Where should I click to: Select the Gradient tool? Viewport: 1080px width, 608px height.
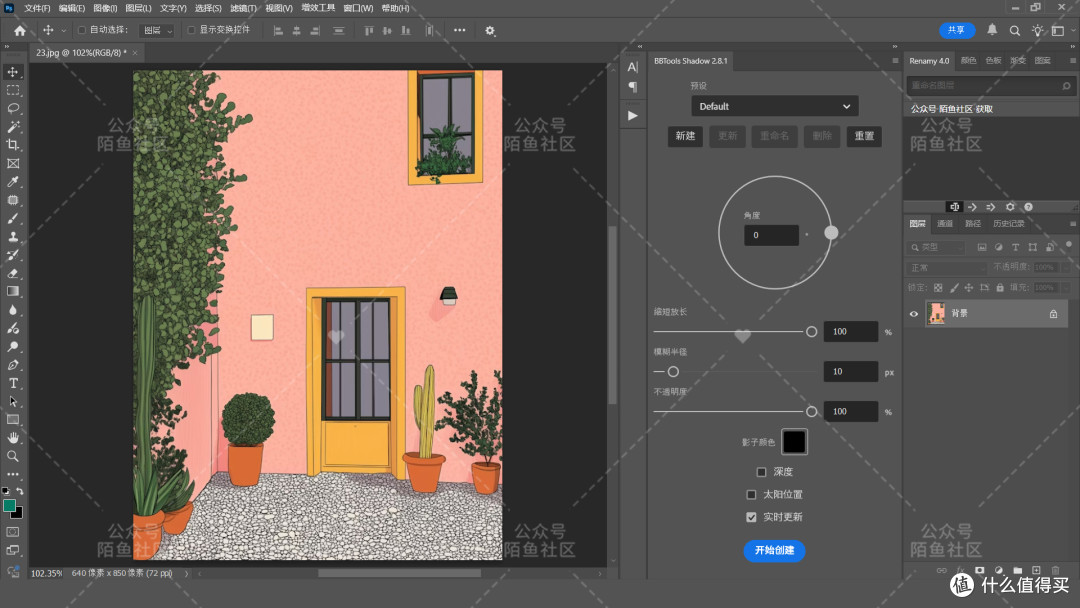pyautogui.click(x=13, y=291)
